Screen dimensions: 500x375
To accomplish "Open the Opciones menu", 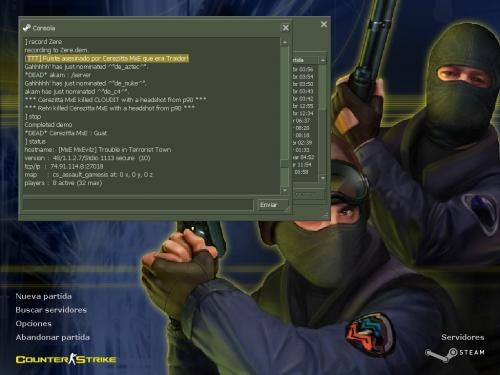I will (x=33, y=324).
